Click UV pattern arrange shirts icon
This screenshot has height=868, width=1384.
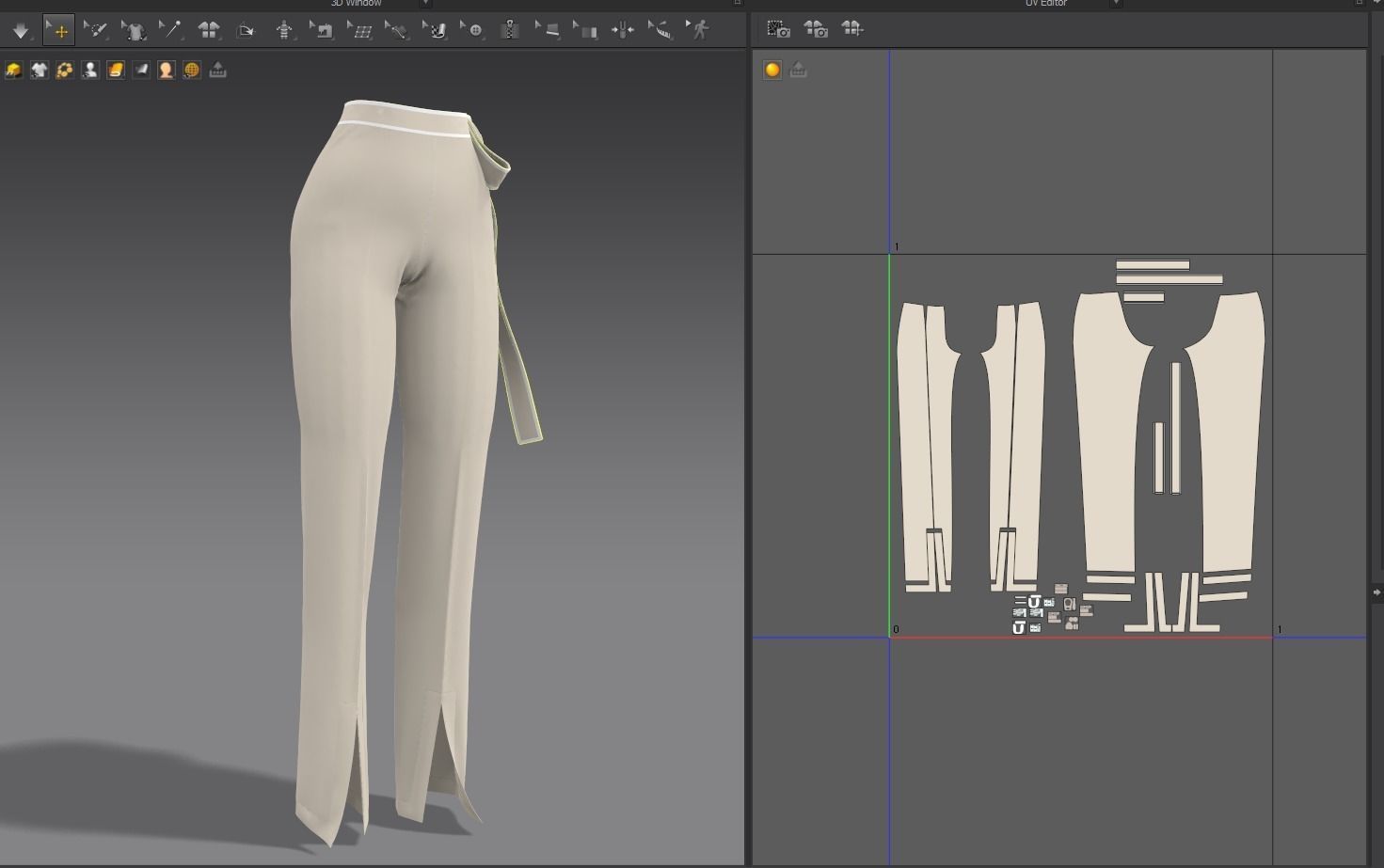click(x=852, y=29)
